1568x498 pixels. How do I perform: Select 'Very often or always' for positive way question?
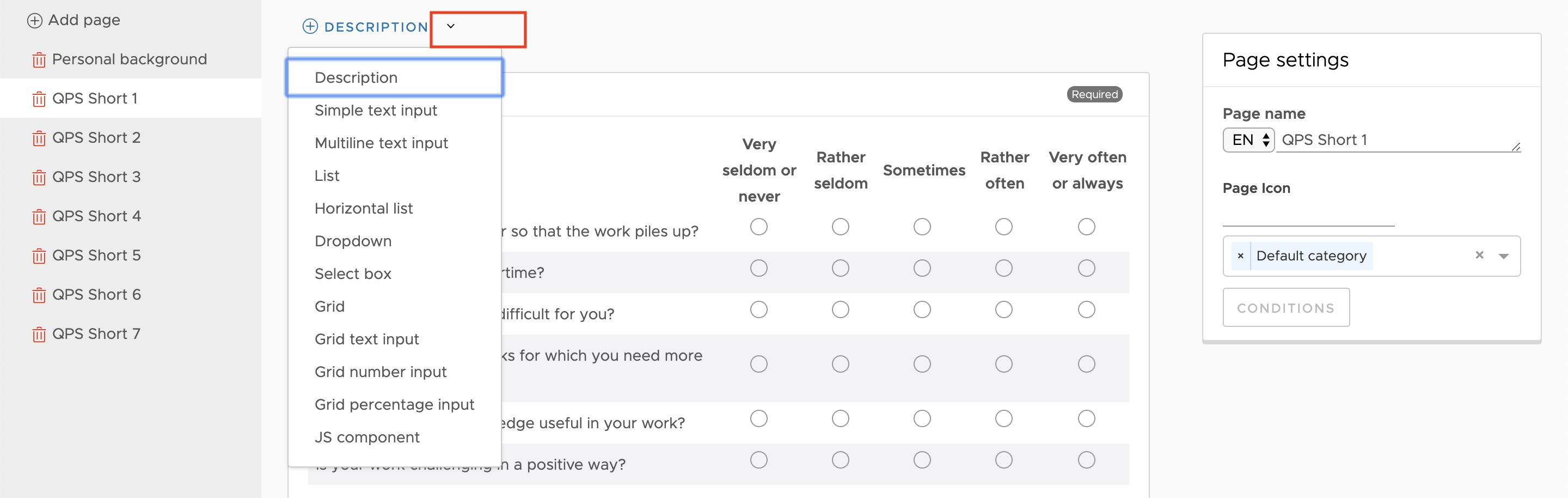1086,460
